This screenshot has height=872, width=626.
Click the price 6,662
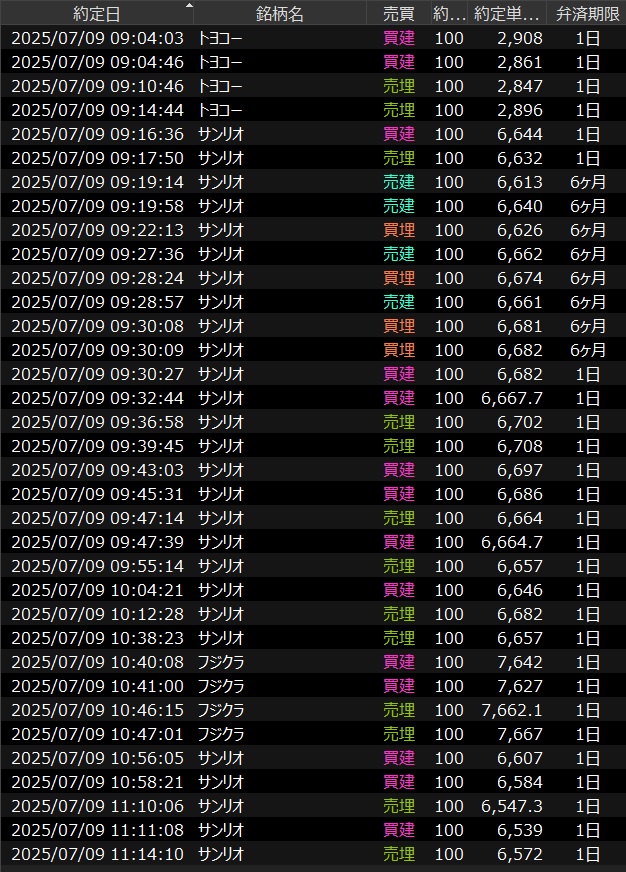(520, 254)
